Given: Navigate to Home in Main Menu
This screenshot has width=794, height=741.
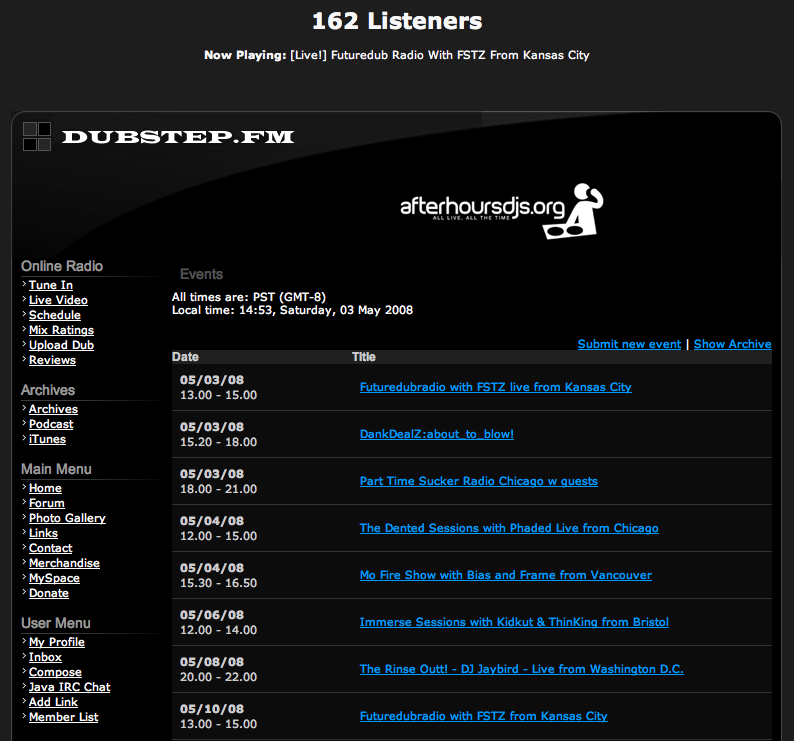Looking at the screenshot, I should pos(45,488).
